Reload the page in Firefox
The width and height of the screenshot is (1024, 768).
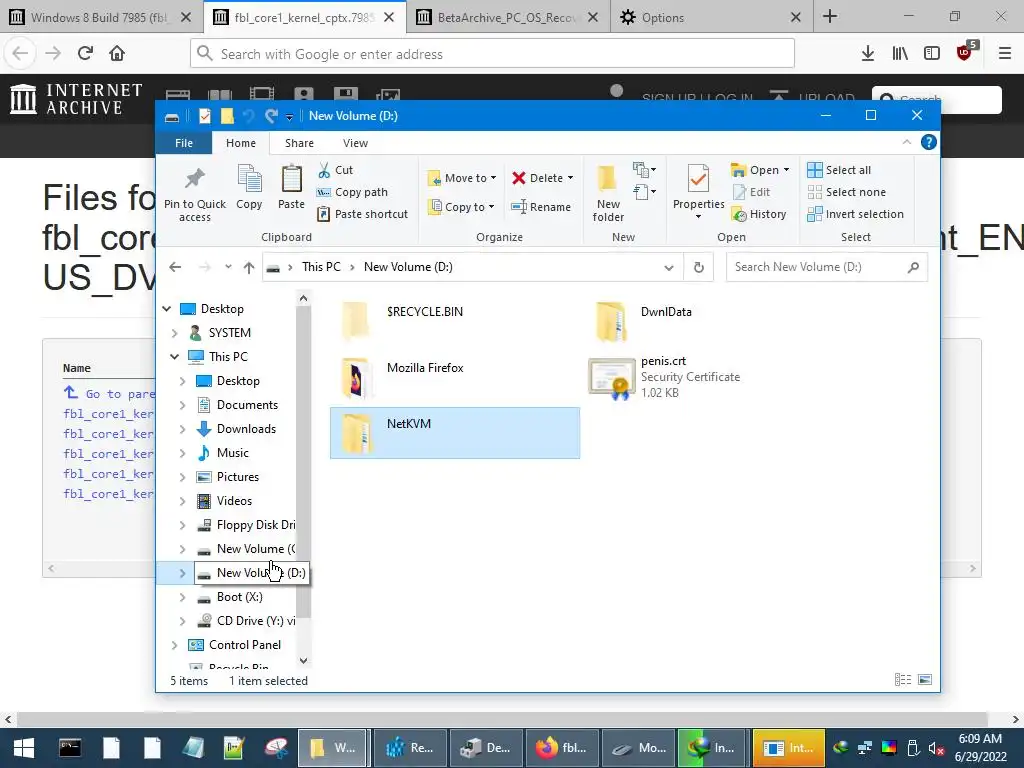tap(85, 54)
